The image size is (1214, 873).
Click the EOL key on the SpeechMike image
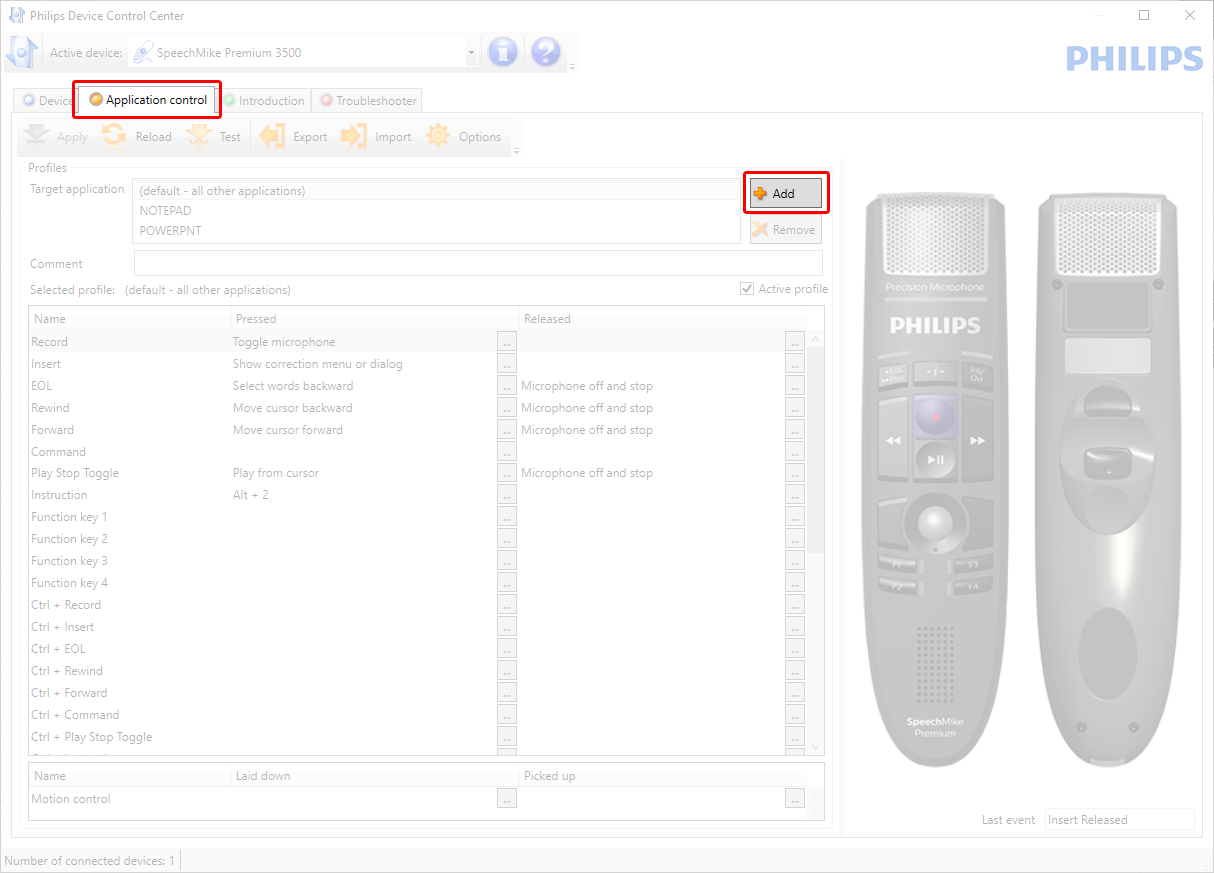coord(893,375)
